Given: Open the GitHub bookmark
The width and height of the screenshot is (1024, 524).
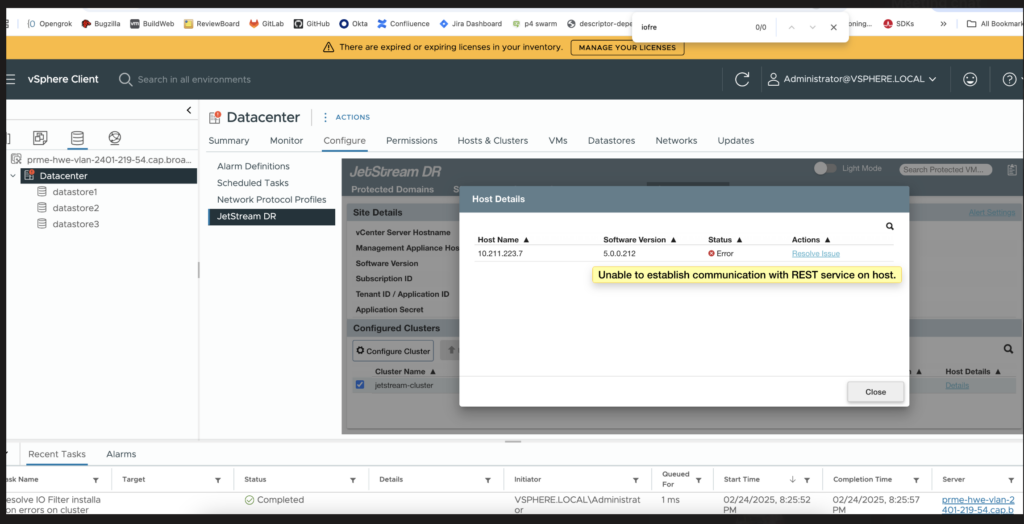Looking at the screenshot, I should (311, 24).
